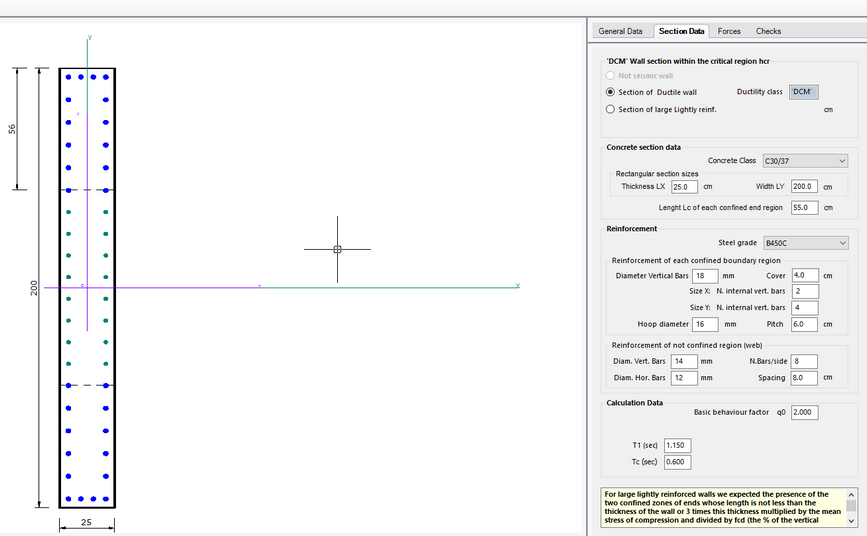867x536 pixels.
Task: Click the T1 (sec) field
Action: pos(677,445)
